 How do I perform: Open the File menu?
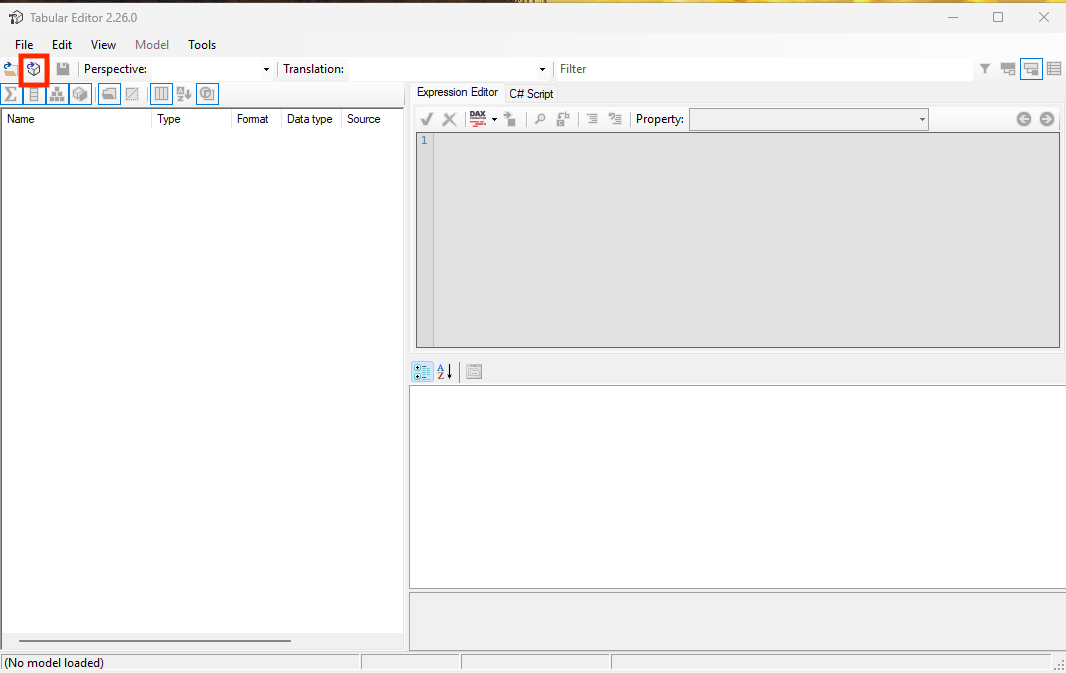[x=24, y=45]
